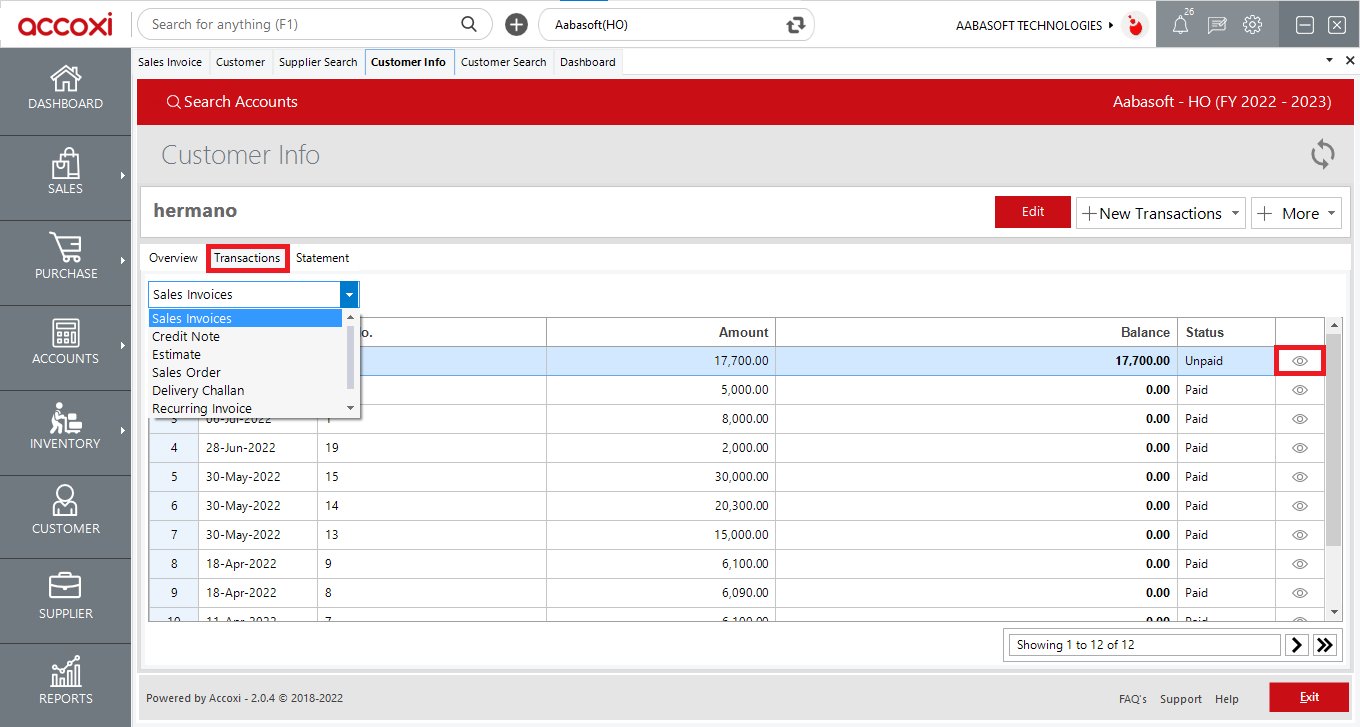1360x727 pixels.
Task: Click the Accoxi logo
Action: [x=65, y=24]
